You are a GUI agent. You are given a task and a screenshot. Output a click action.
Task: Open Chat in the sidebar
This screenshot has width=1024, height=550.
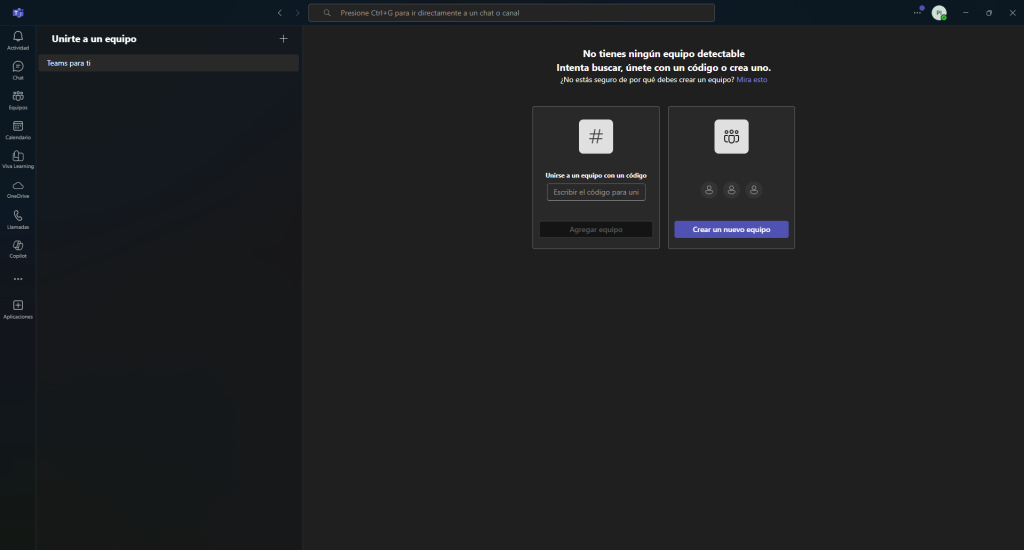18,67
